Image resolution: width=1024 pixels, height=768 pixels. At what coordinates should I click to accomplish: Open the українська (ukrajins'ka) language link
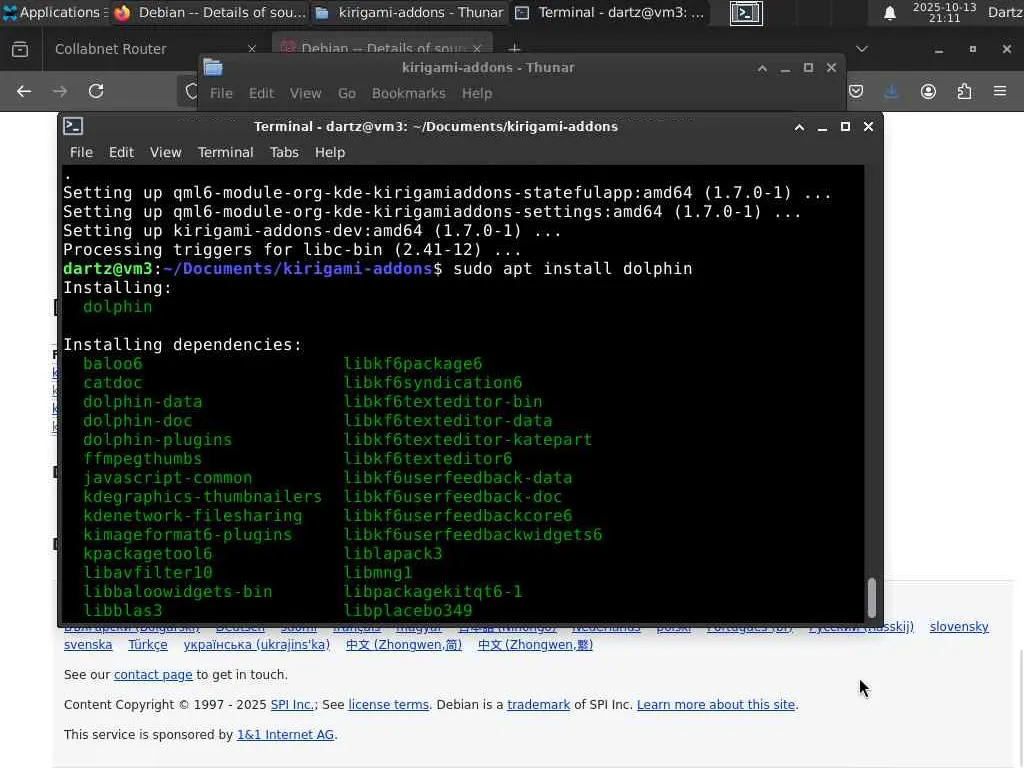coord(257,645)
